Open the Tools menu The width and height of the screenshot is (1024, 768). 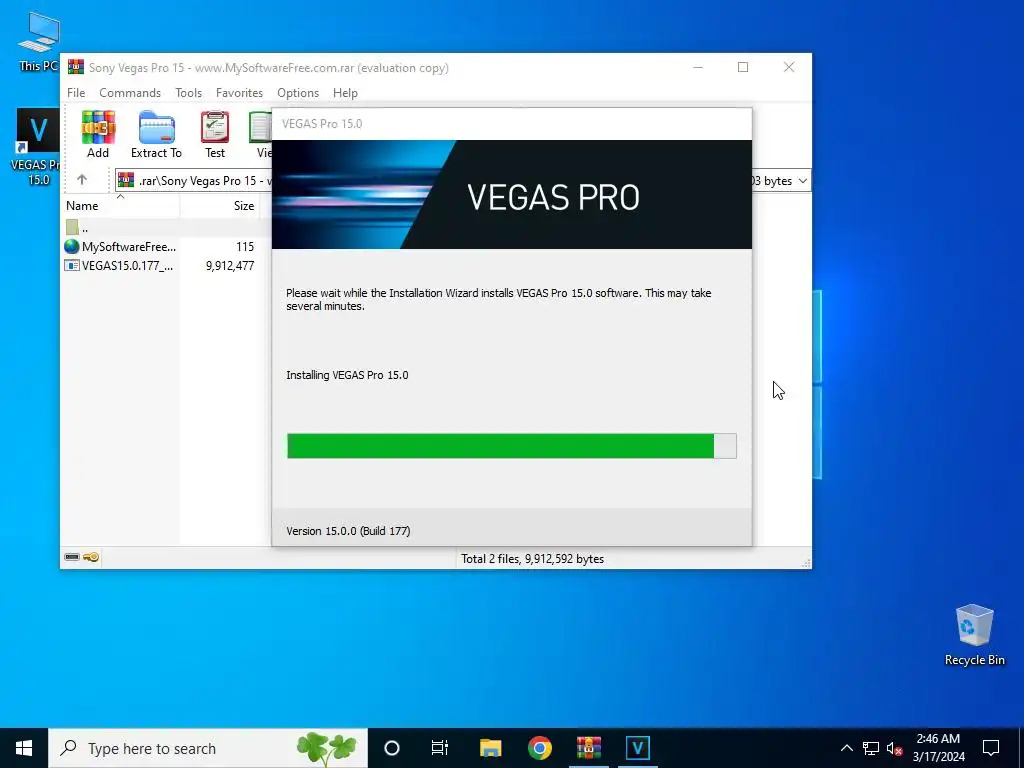tap(188, 93)
